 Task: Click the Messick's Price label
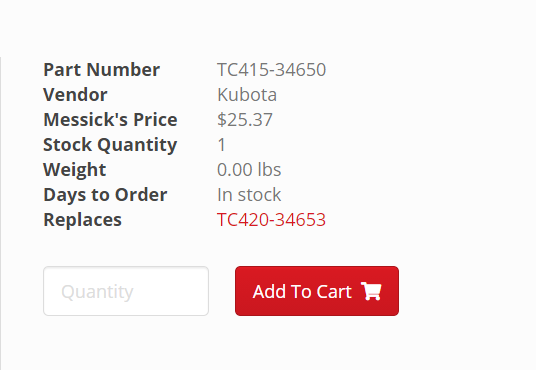point(110,120)
